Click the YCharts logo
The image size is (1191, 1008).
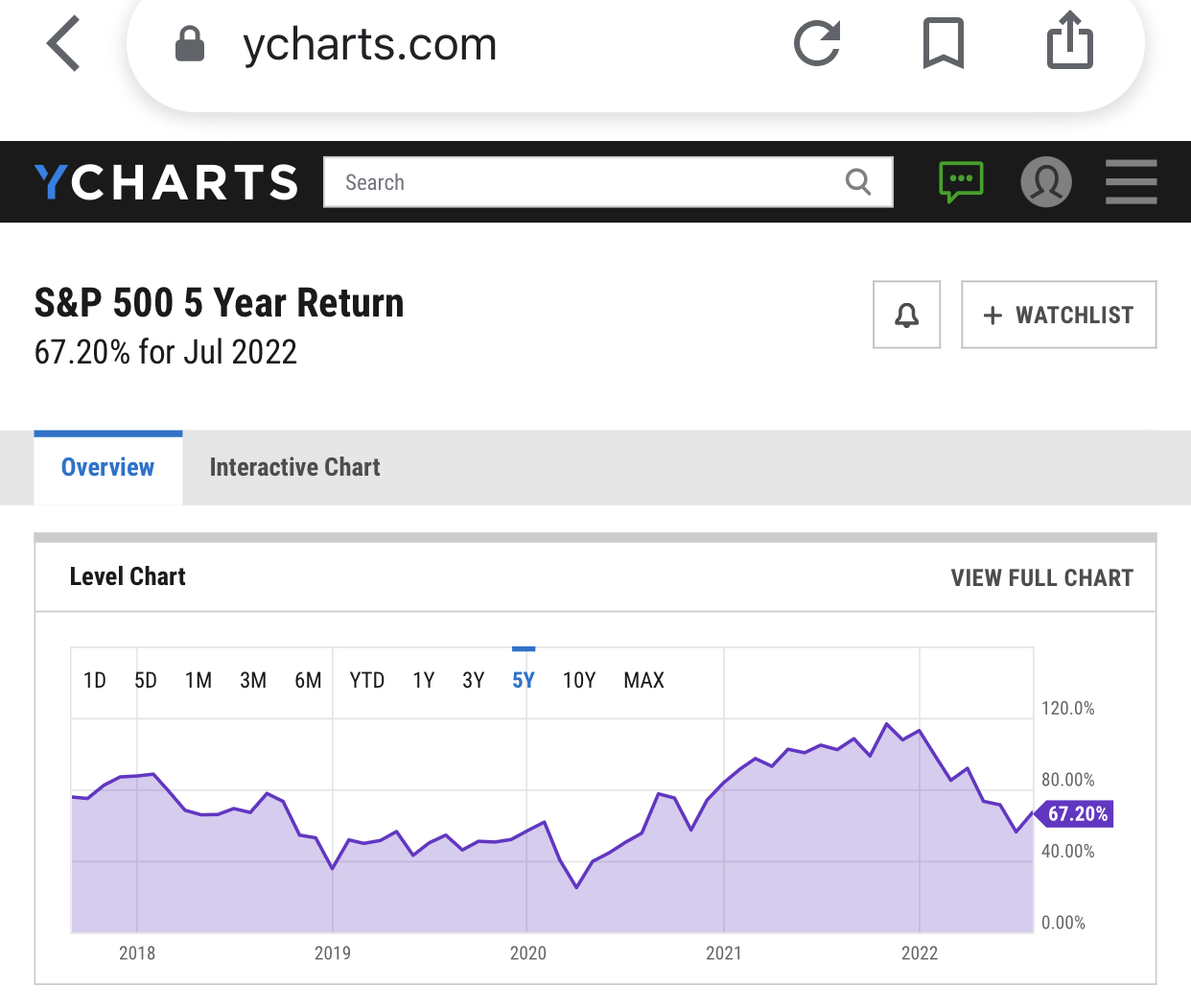(166, 182)
